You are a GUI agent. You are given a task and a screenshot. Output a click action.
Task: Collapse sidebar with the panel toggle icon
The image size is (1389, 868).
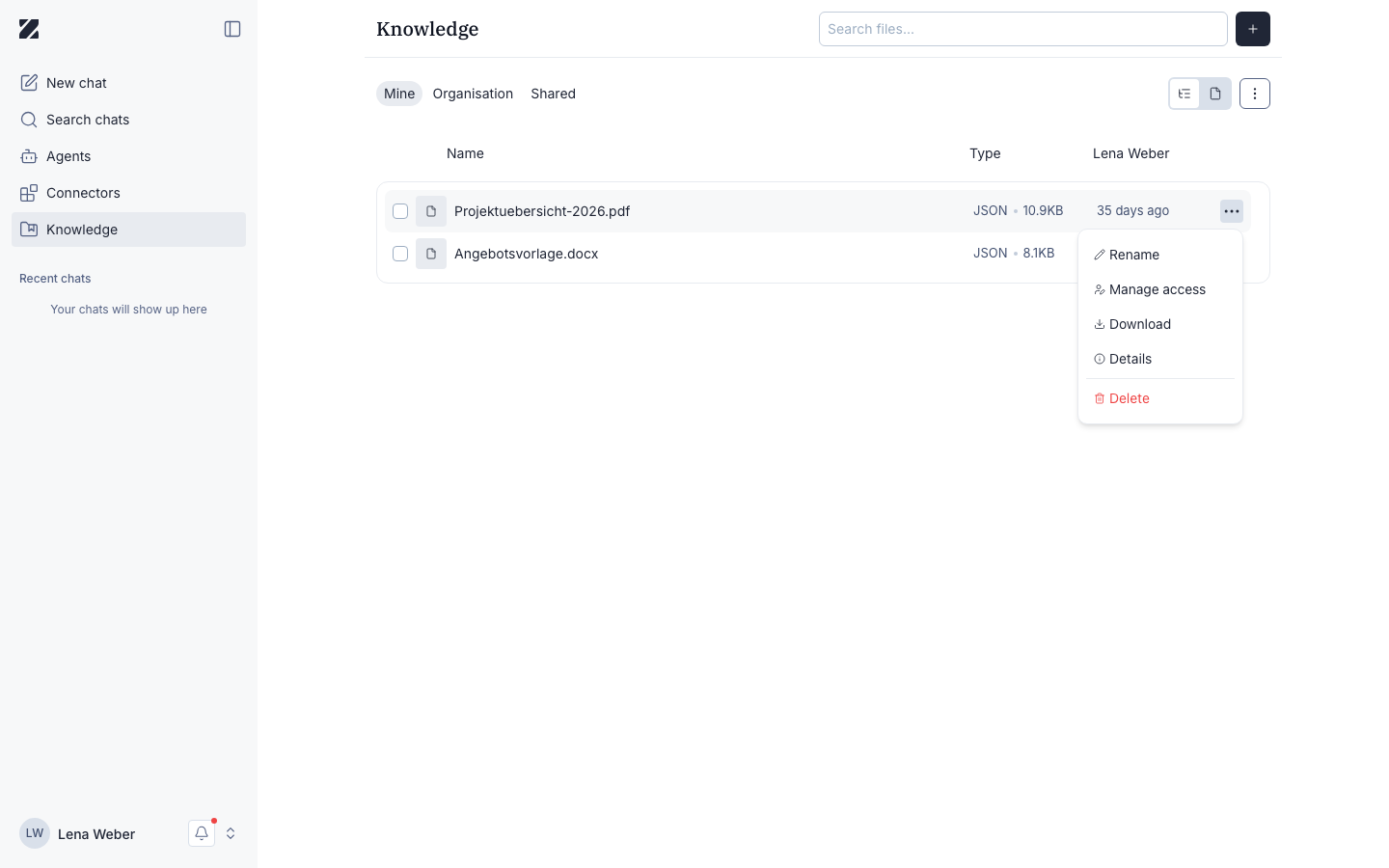pyautogui.click(x=232, y=29)
